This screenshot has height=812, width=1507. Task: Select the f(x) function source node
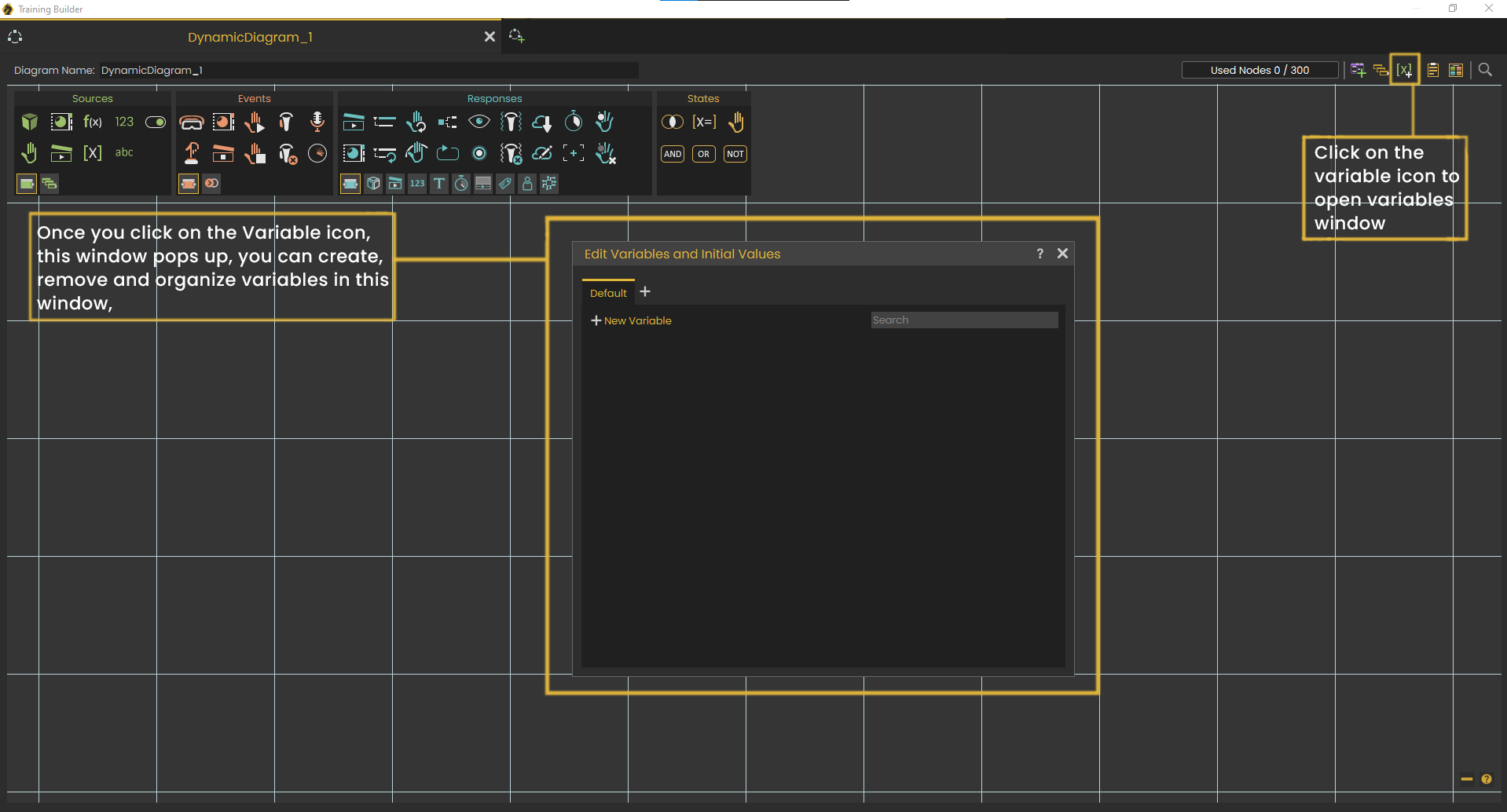point(93,122)
